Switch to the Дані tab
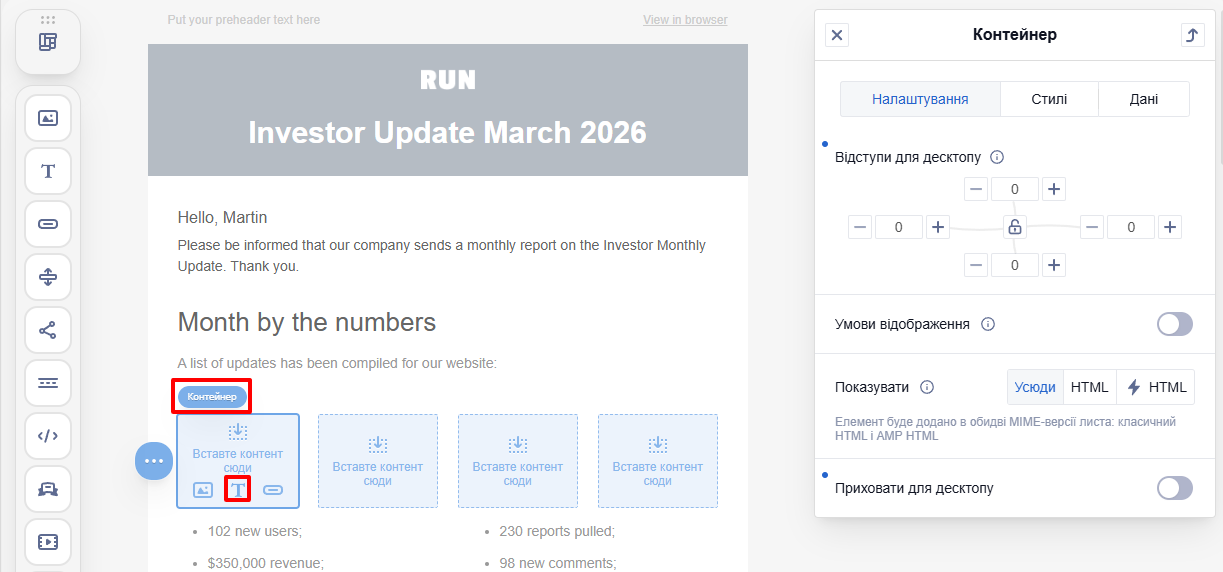The image size is (1223, 572). pos(1144,99)
